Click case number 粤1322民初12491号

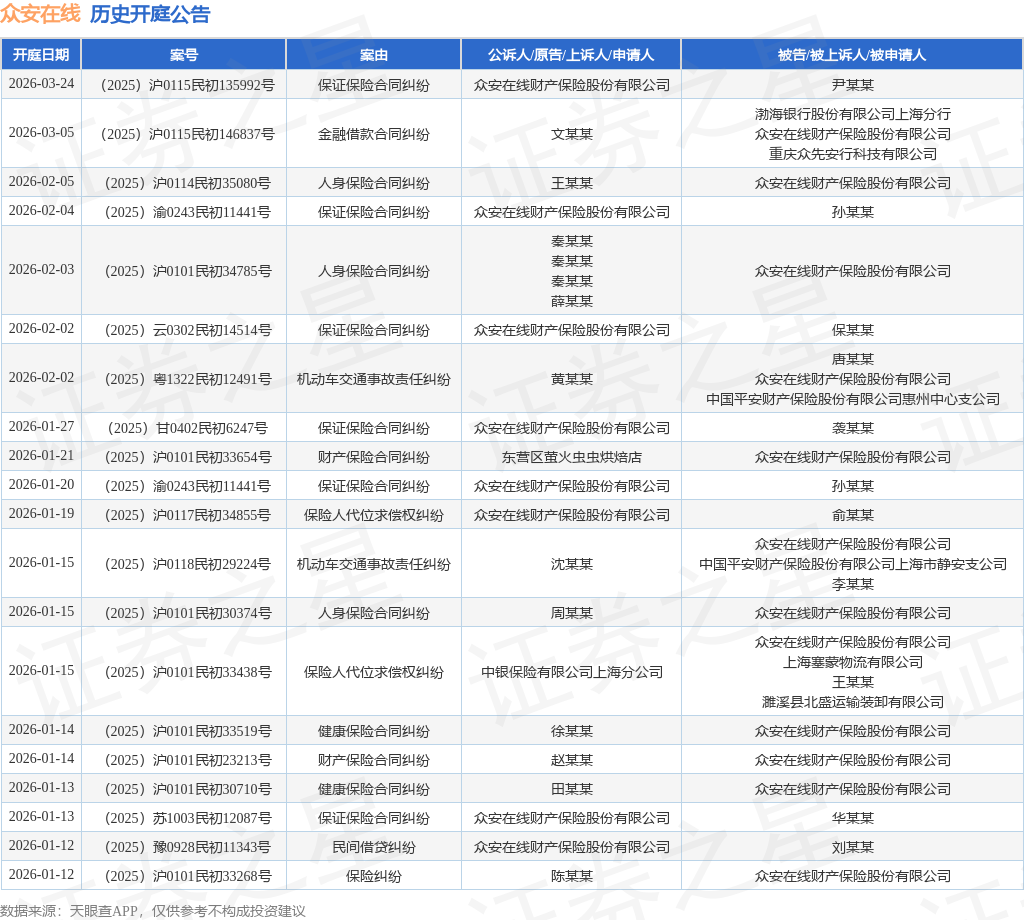tap(212, 379)
